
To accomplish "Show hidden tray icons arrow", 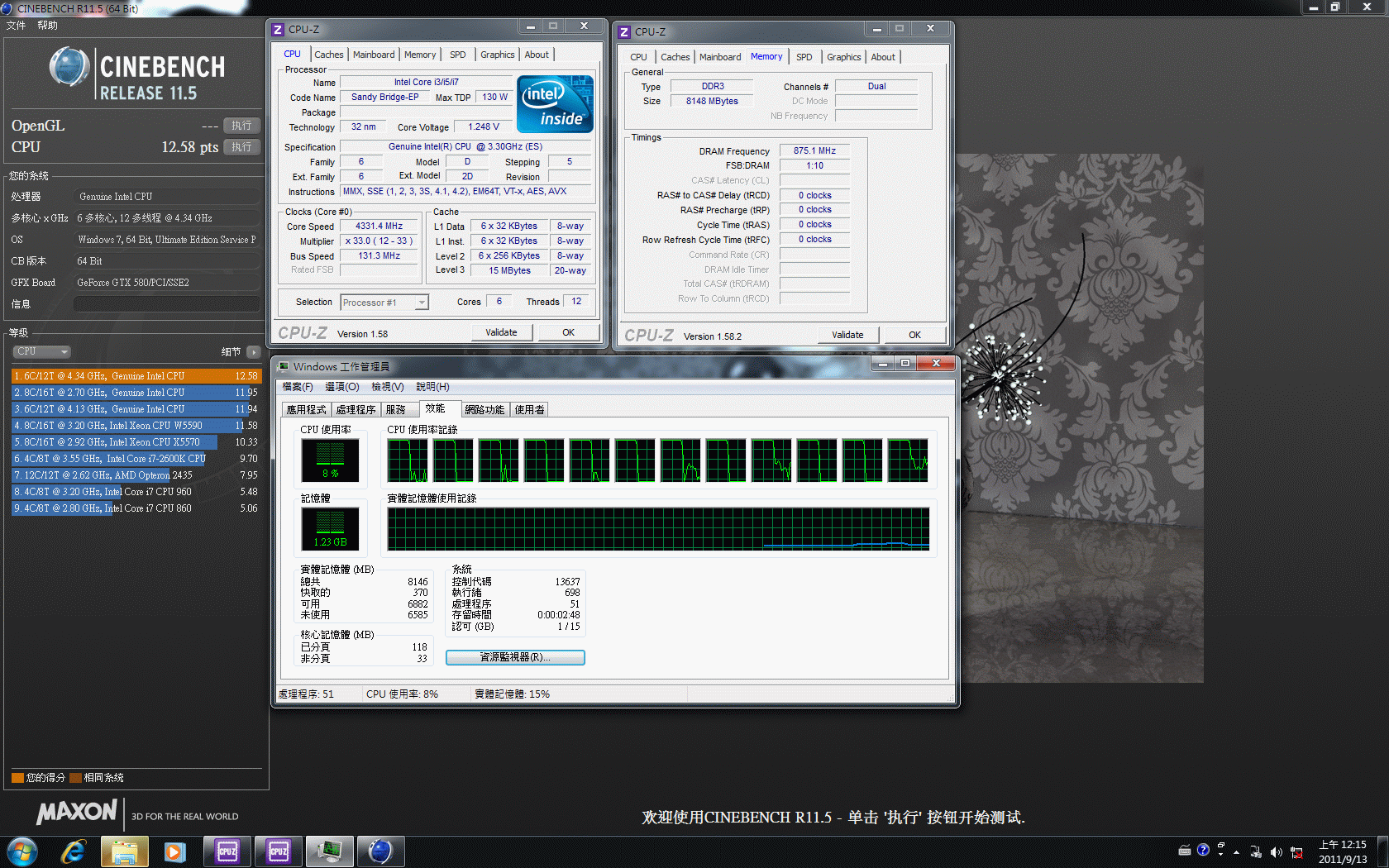I will click(1237, 851).
